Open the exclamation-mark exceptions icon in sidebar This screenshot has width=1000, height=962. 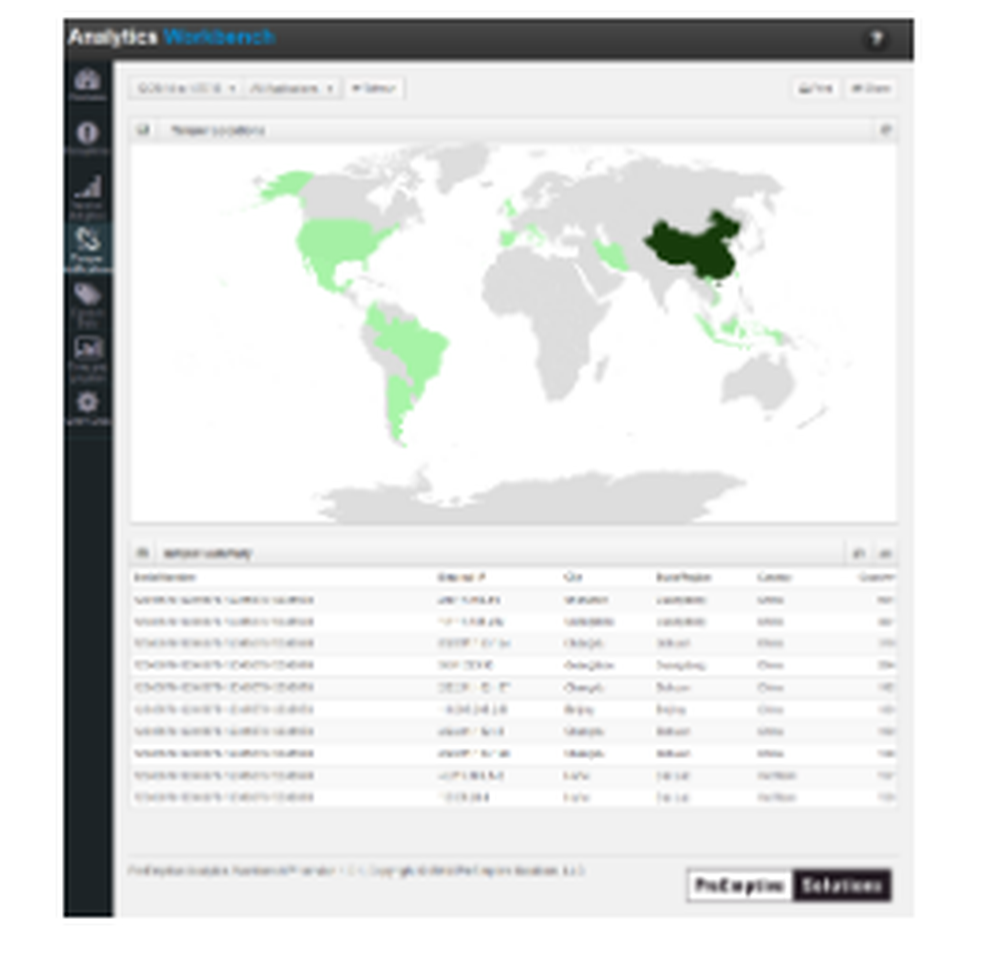click(87, 137)
